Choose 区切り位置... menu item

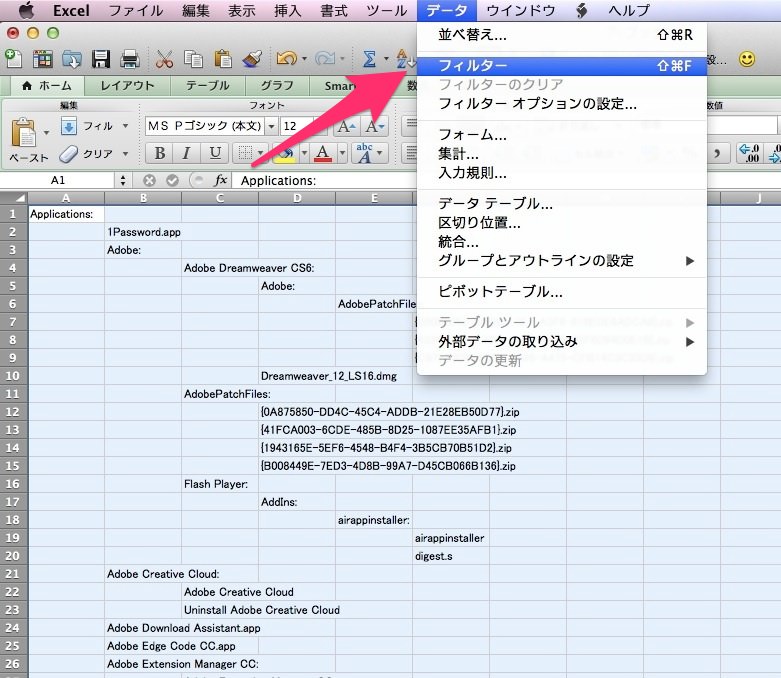pos(561,223)
